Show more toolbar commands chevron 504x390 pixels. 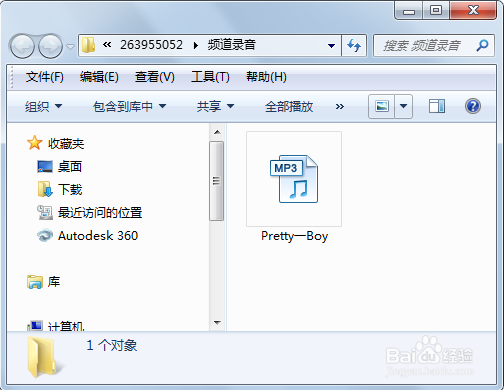point(340,107)
